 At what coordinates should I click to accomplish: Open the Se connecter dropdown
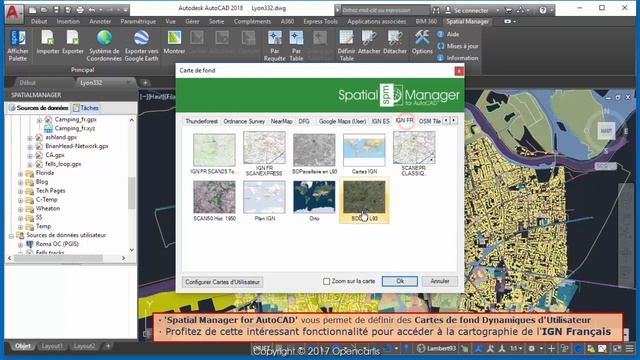[x=497, y=10]
